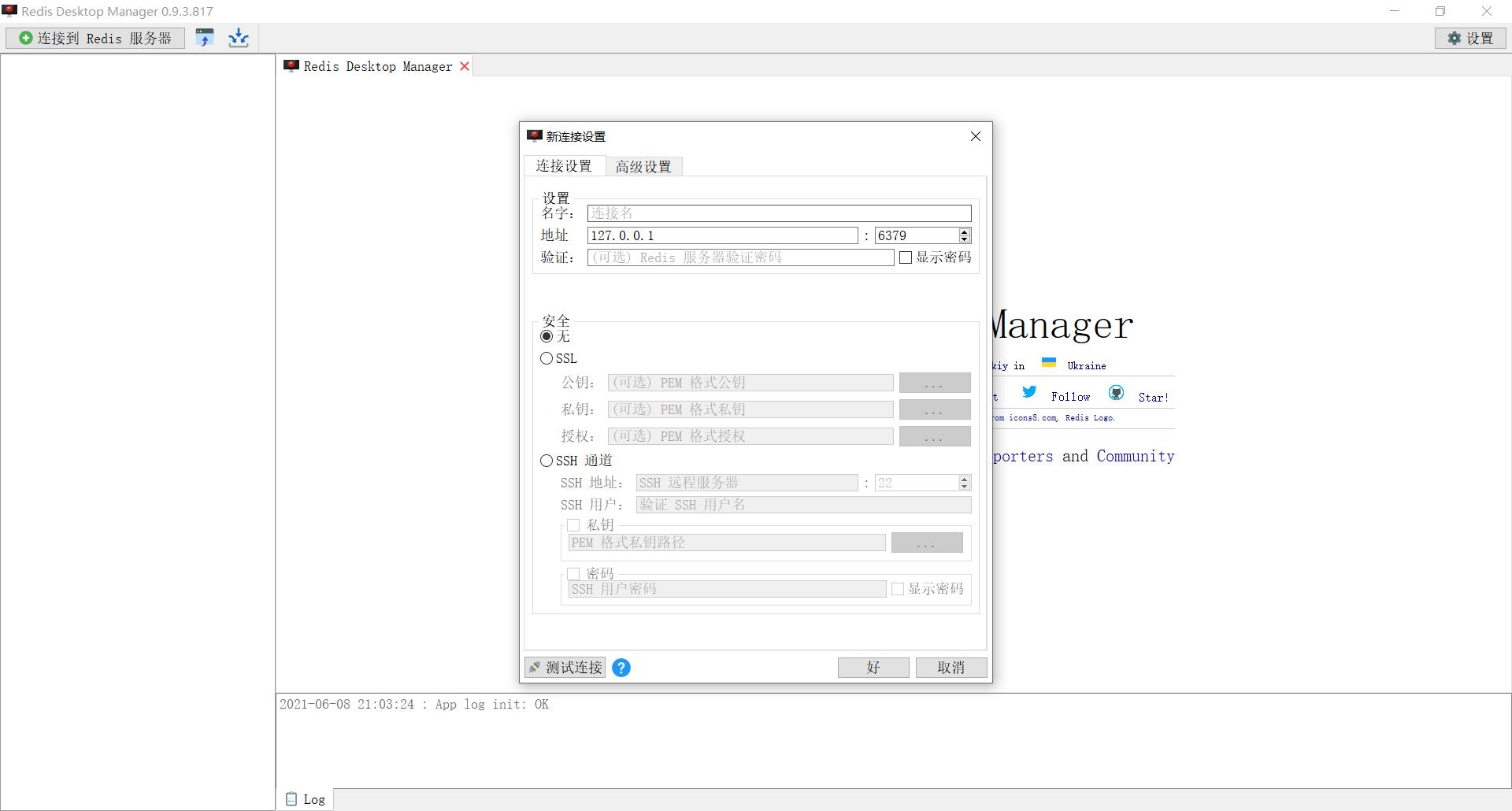The height and width of the screenshot is (811, 1512).
Task: Click the Ukraine text label
Action: click(x=1087, y=365)
